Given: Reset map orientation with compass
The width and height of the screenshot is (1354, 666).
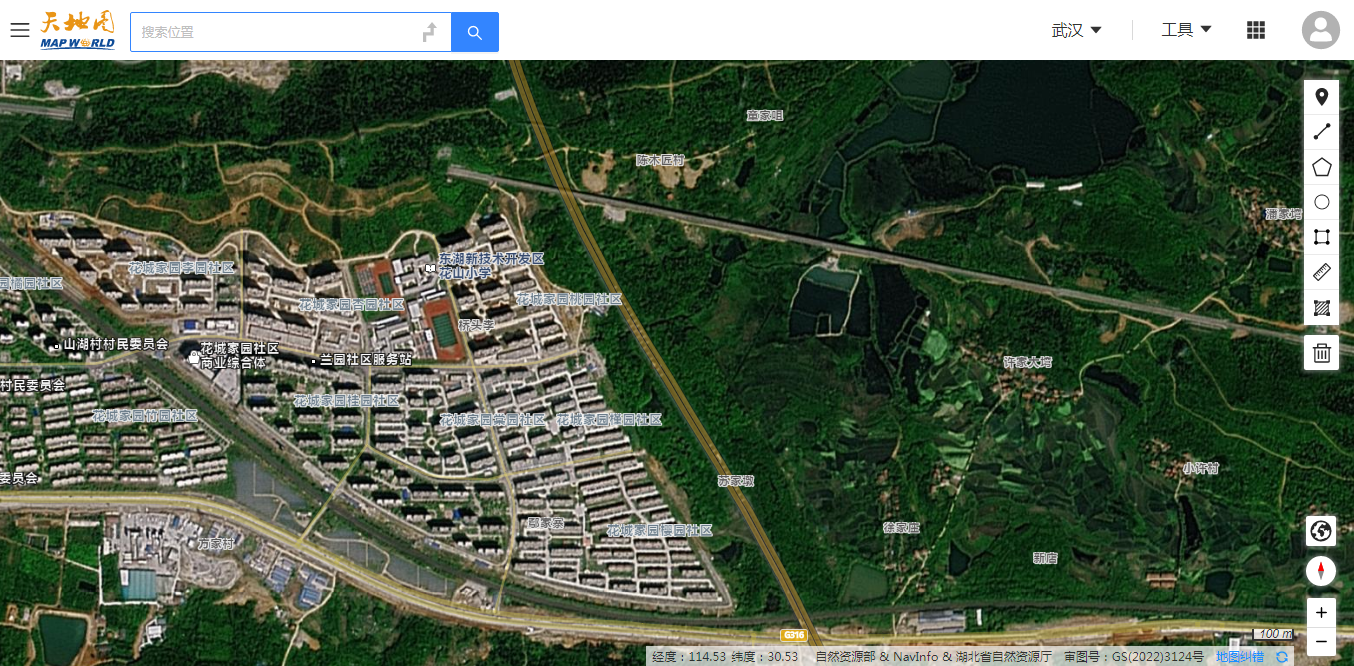Looking at the screenshot, I should click(1321, 571).
